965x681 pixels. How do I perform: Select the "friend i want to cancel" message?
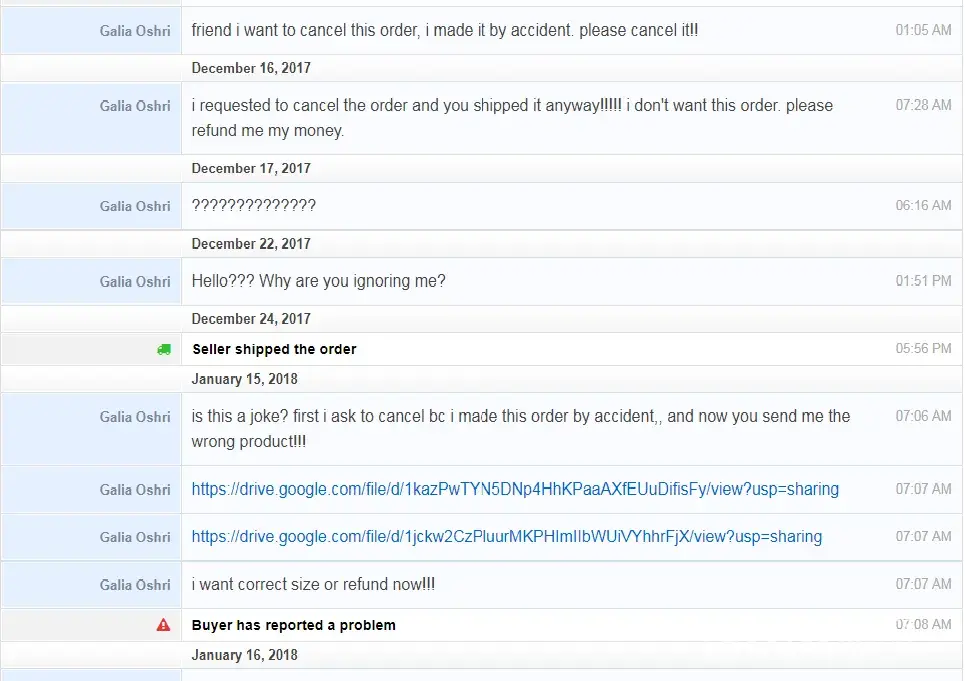click(x=445, y=30)
